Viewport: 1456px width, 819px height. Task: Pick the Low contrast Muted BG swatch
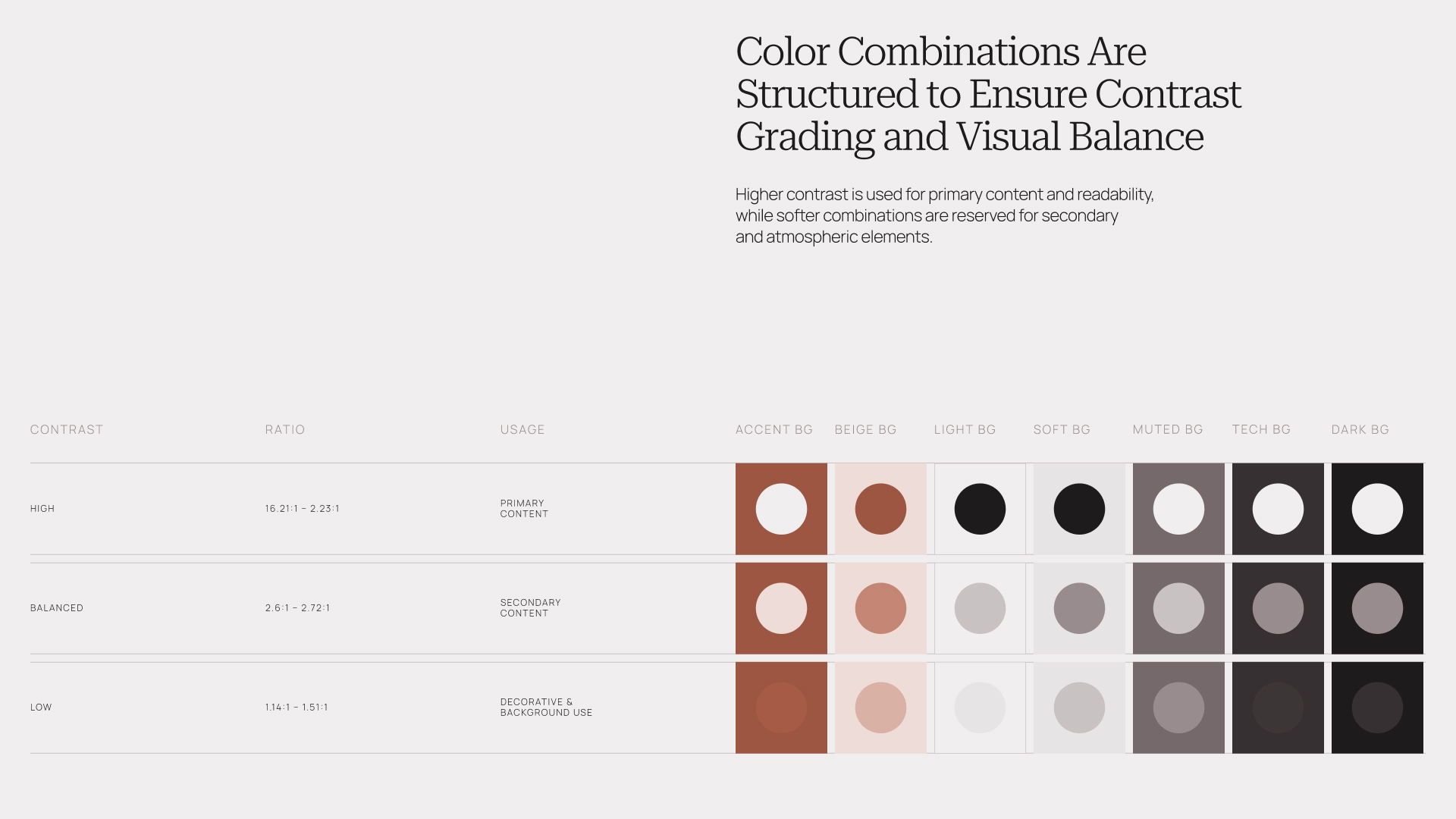coord(1178,708)
